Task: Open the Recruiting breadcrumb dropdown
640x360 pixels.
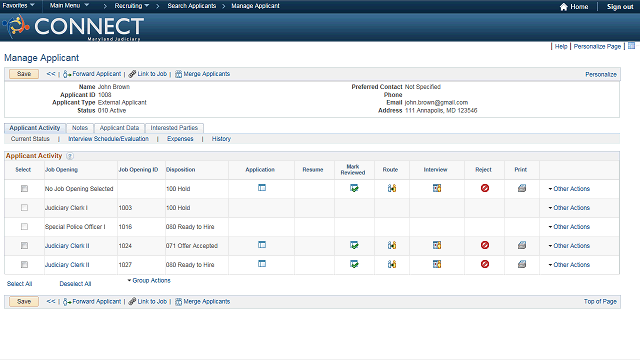Action: coord(131,6)
